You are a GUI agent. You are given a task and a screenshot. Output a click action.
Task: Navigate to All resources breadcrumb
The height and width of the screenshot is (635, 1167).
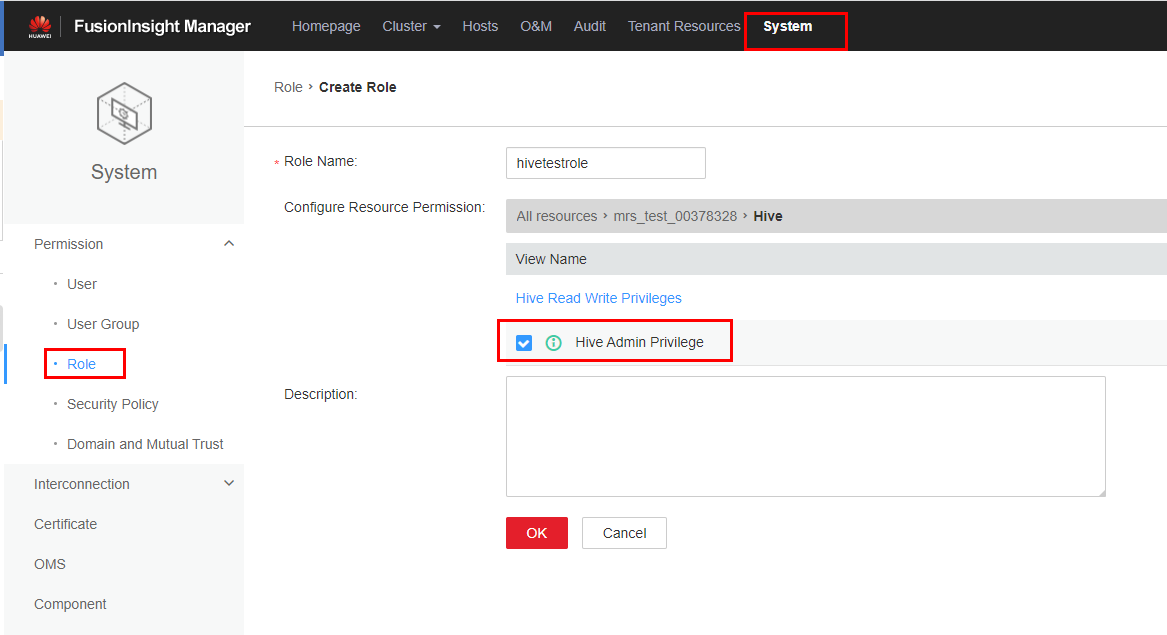point(556,216)
